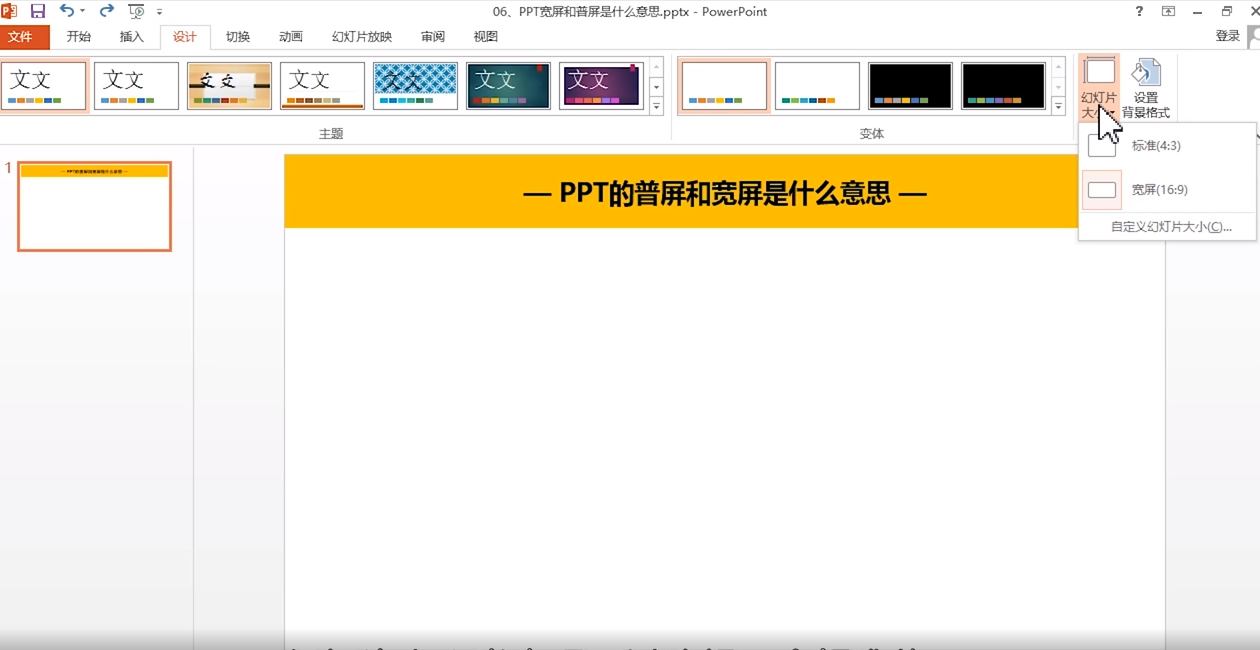Click the 幻灯片大小 slide size button
Viewport: 1260px width, 650px height.
point(1099,89)
